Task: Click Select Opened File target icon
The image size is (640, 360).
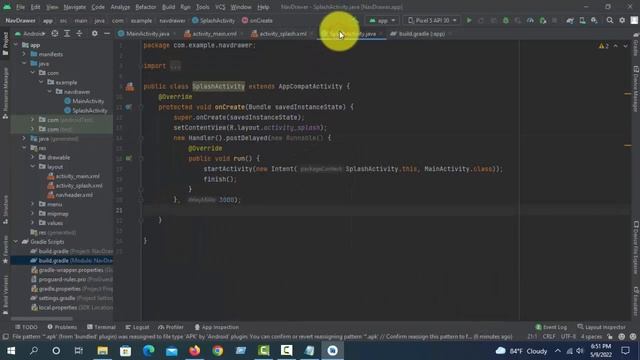Action: pos(55,33)
